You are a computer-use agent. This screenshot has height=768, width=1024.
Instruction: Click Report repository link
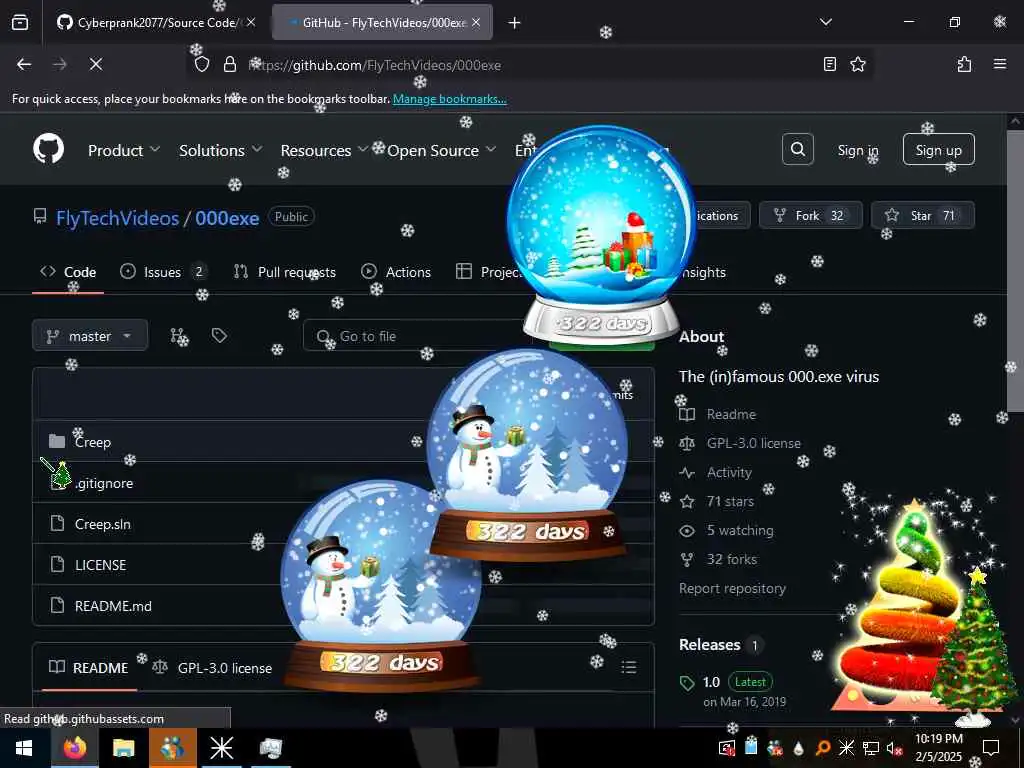click(x=732, y=588)
